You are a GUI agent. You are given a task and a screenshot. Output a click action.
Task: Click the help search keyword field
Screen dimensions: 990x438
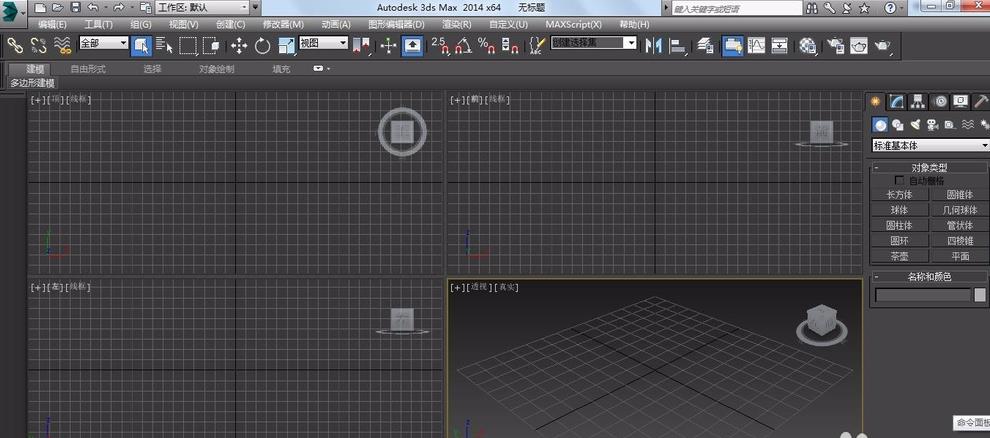736,9
